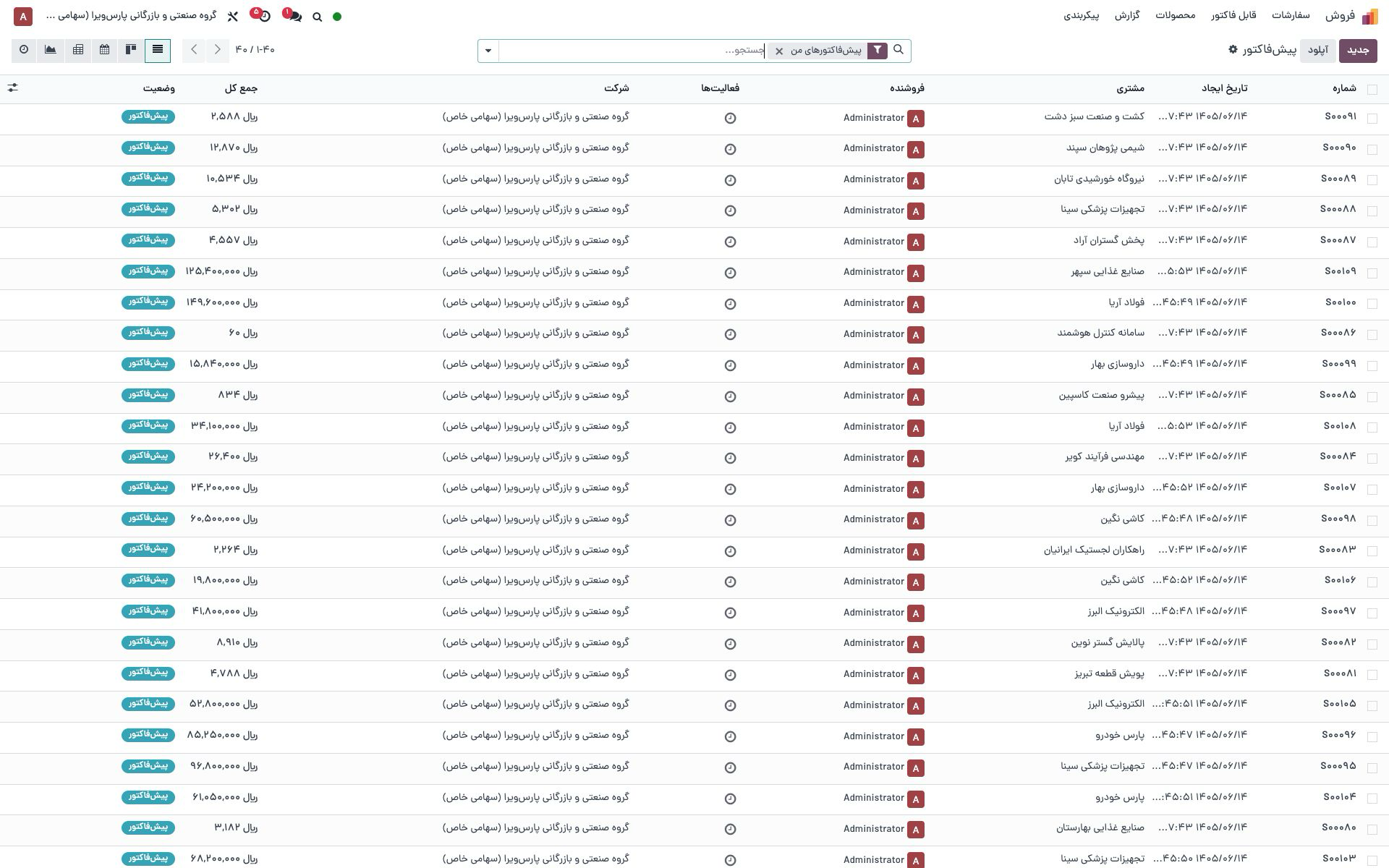
Task: Click the 'آپلود' button
Action: [1317, 51]
